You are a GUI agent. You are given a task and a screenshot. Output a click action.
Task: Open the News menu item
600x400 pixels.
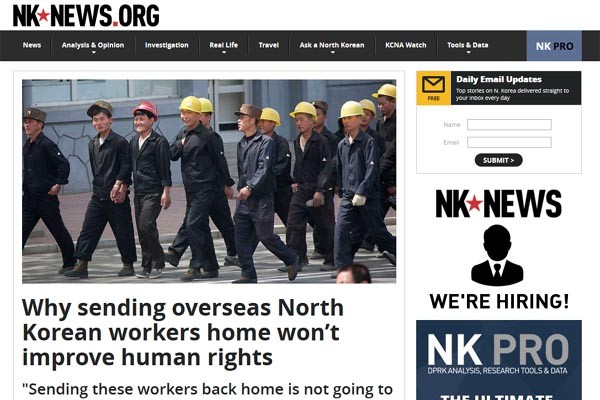pyautogui.click(x=32, y=45)
